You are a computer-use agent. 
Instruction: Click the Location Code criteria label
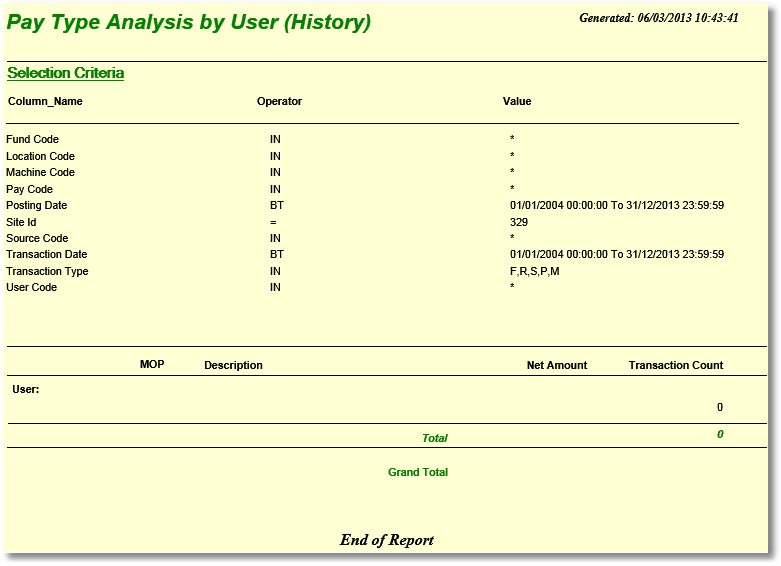click(40, 156)
